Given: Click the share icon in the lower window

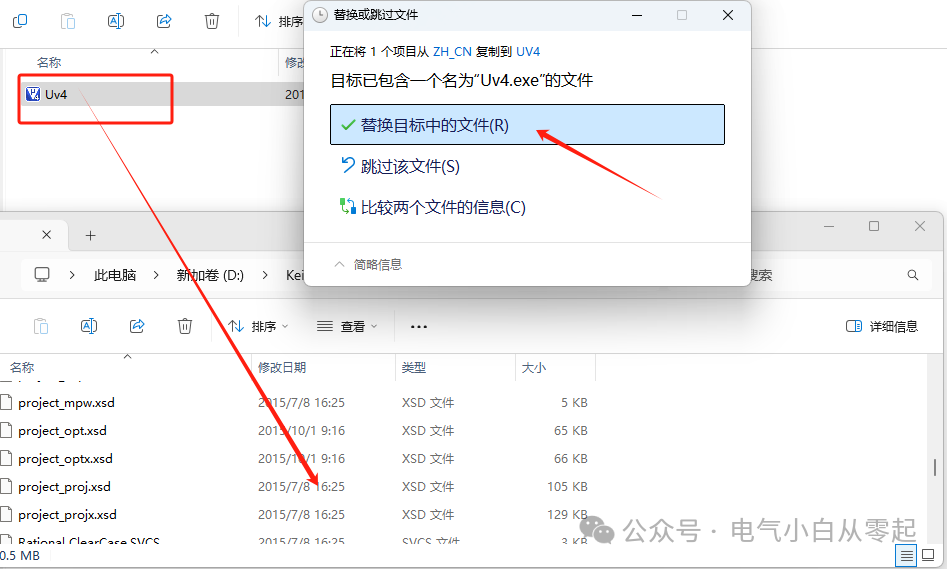Looking at the screenshot, I should tap(137, 326).
